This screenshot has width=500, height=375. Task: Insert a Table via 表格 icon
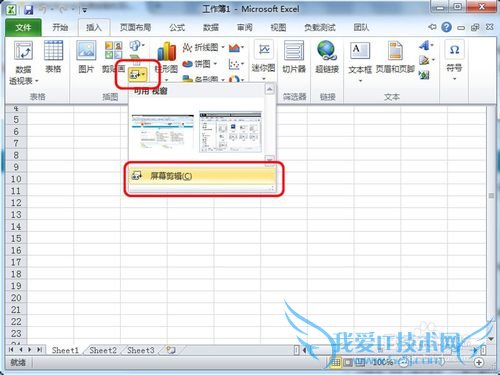tap(53, 51)
